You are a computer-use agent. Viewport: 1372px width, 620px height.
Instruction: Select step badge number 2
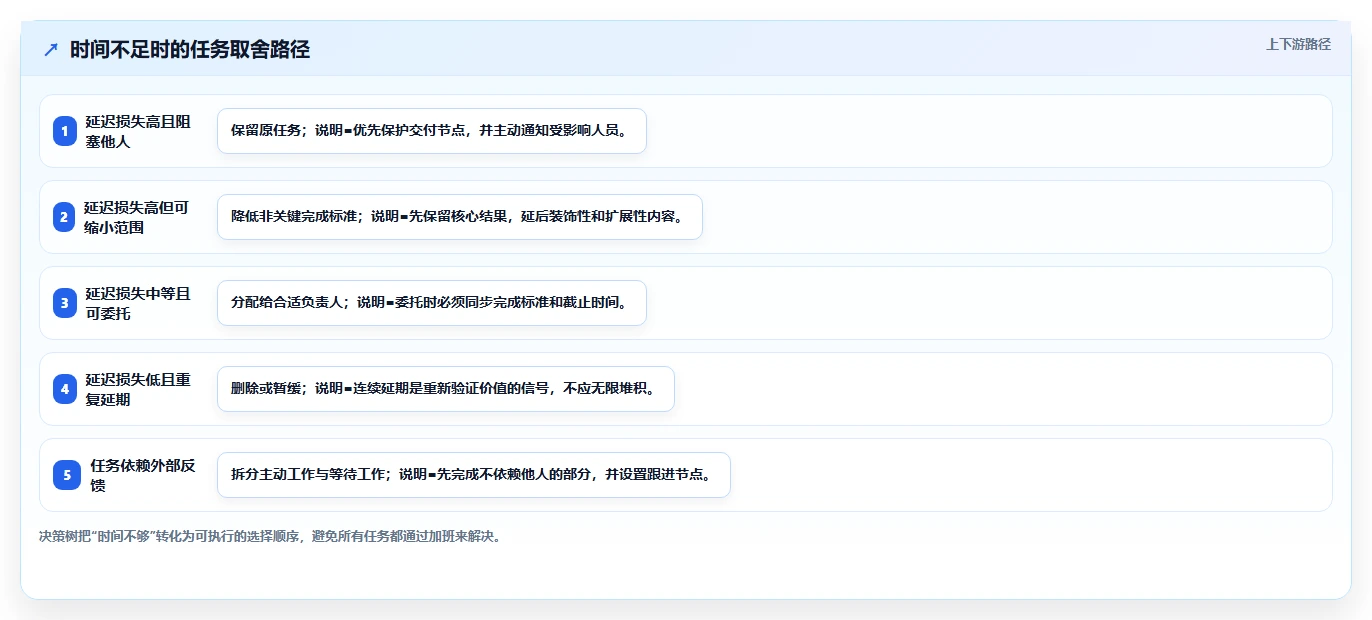pyautogui.click(x=64, y=217)
